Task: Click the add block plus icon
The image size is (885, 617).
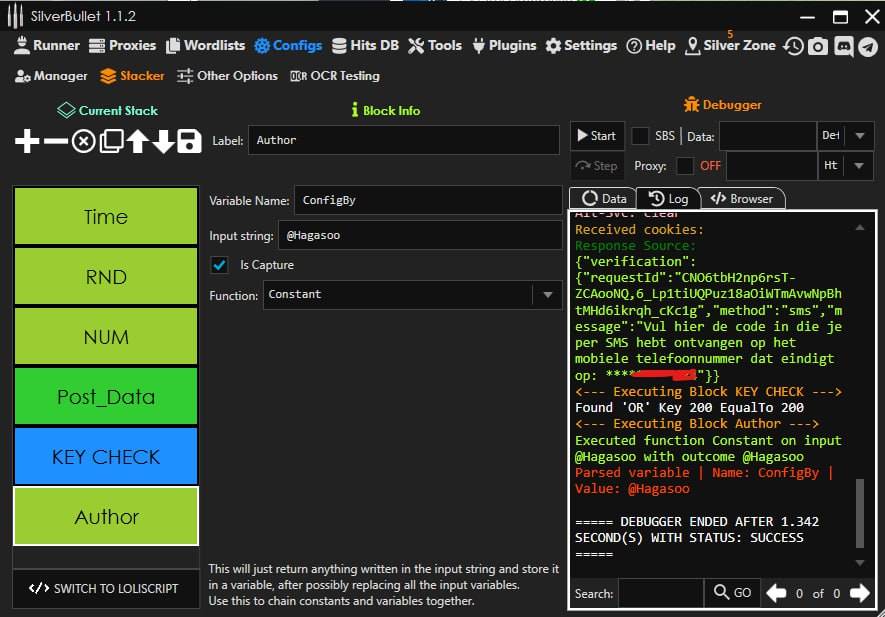Action: point(27,142)
